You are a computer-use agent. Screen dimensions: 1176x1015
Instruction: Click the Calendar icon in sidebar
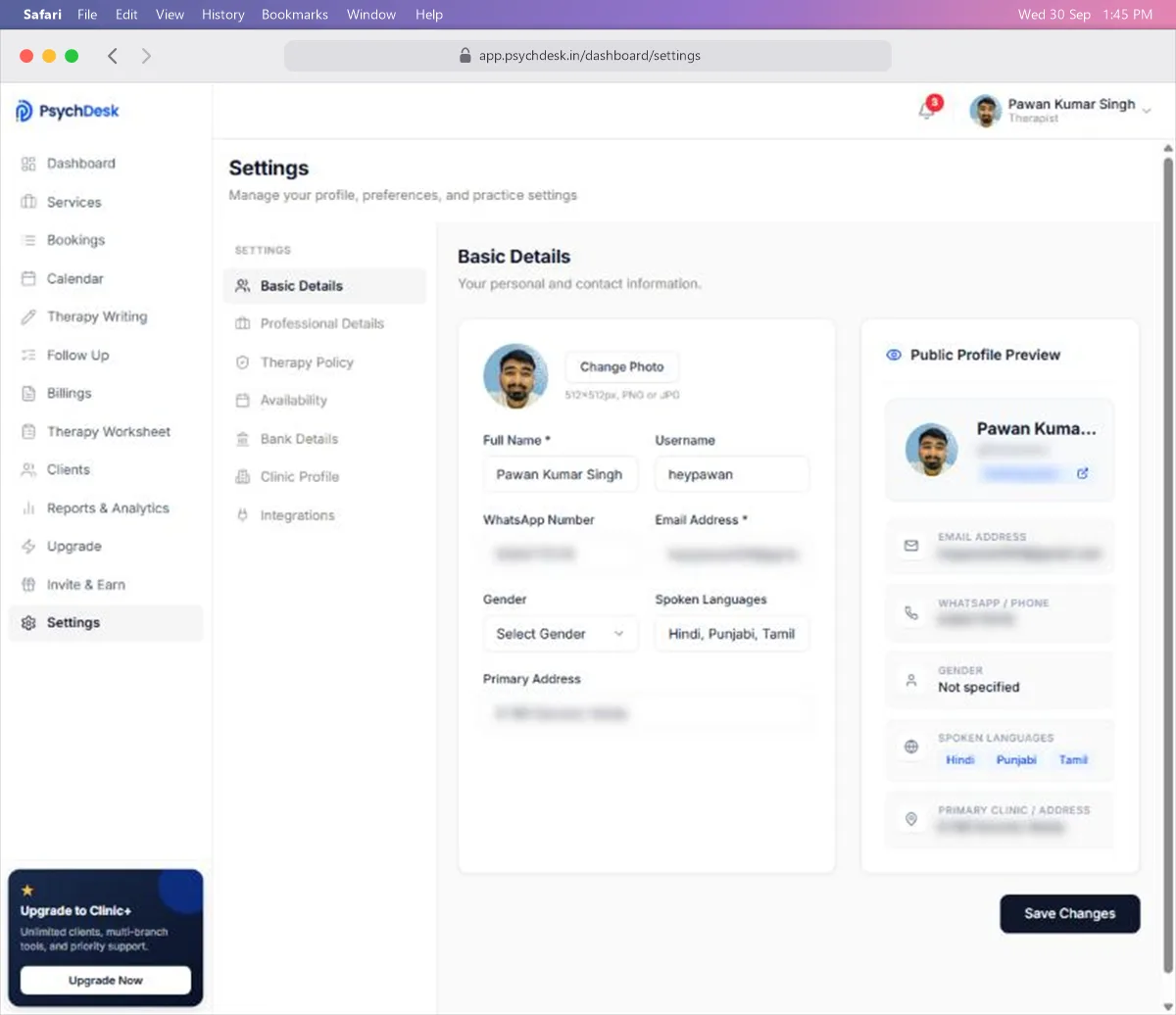click(x=28, y=278)
